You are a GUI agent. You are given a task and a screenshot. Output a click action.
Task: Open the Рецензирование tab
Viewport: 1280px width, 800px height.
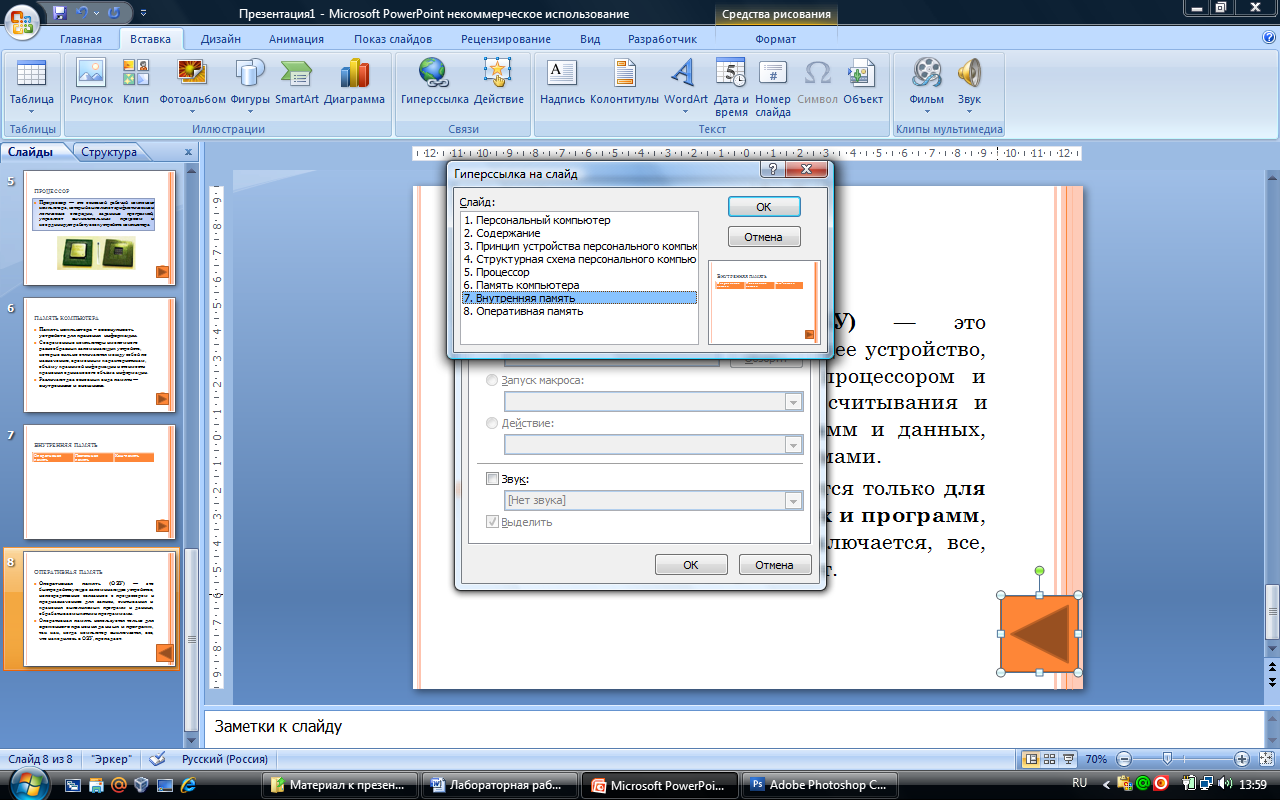tap(506, 39)
